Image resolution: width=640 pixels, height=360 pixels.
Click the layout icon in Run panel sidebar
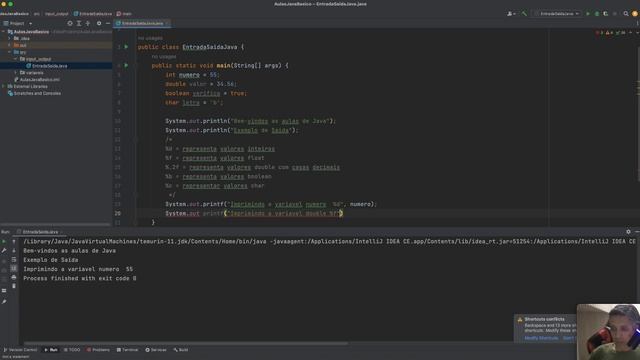pos(4,291)
